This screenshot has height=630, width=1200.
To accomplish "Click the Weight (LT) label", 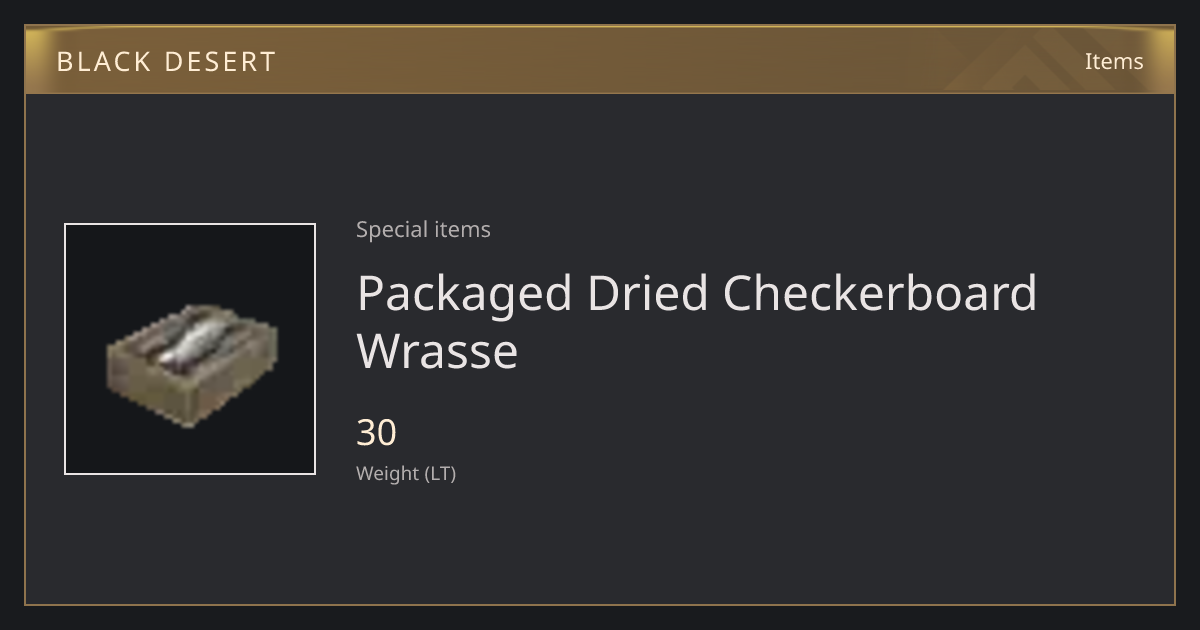I will tap(406, 473).
